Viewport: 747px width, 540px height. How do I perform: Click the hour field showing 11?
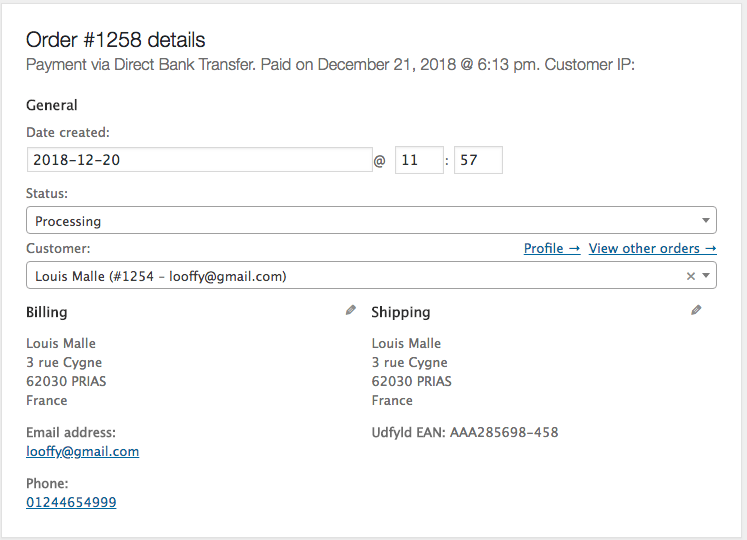coord(419,160)
